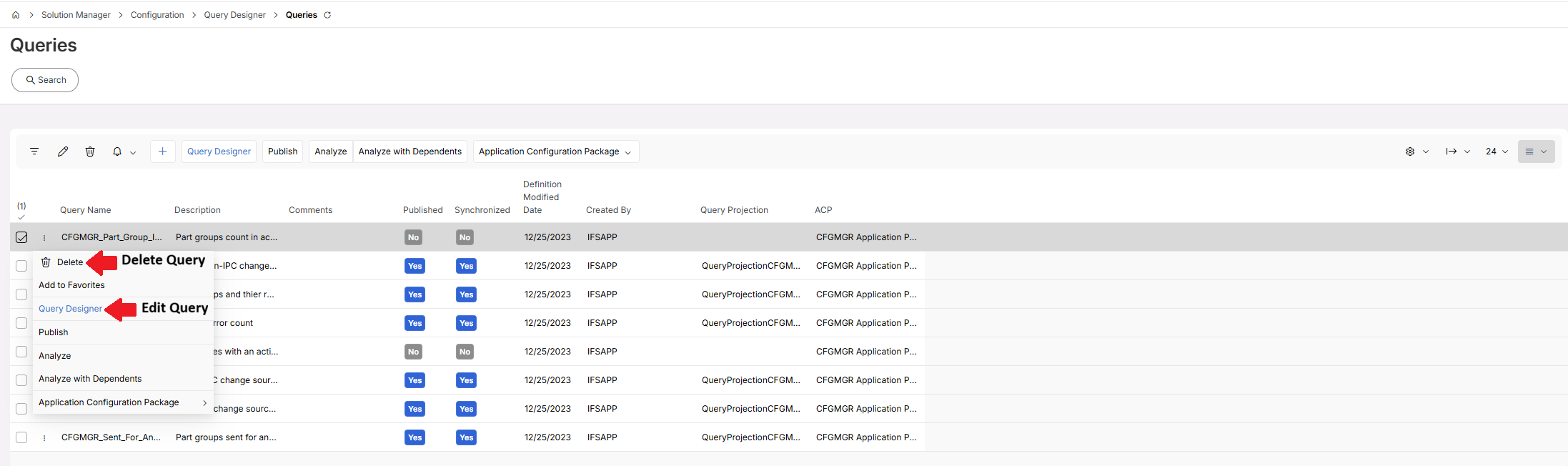
Task: Tick checkbox for 'C change sour...' row
Action: coord(21,380)
